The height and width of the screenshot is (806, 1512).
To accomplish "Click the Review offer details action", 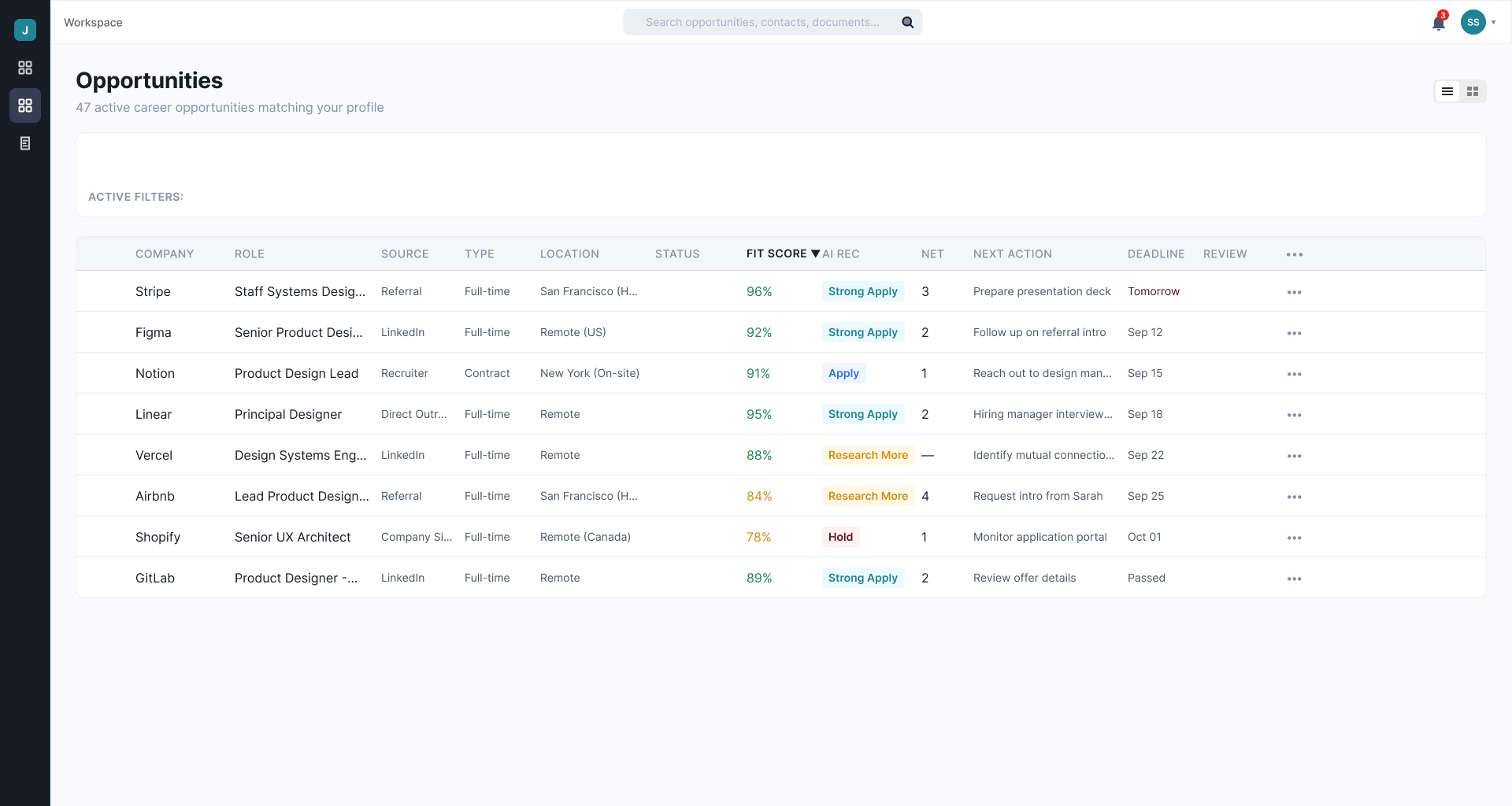I will tap(1025, 578).
